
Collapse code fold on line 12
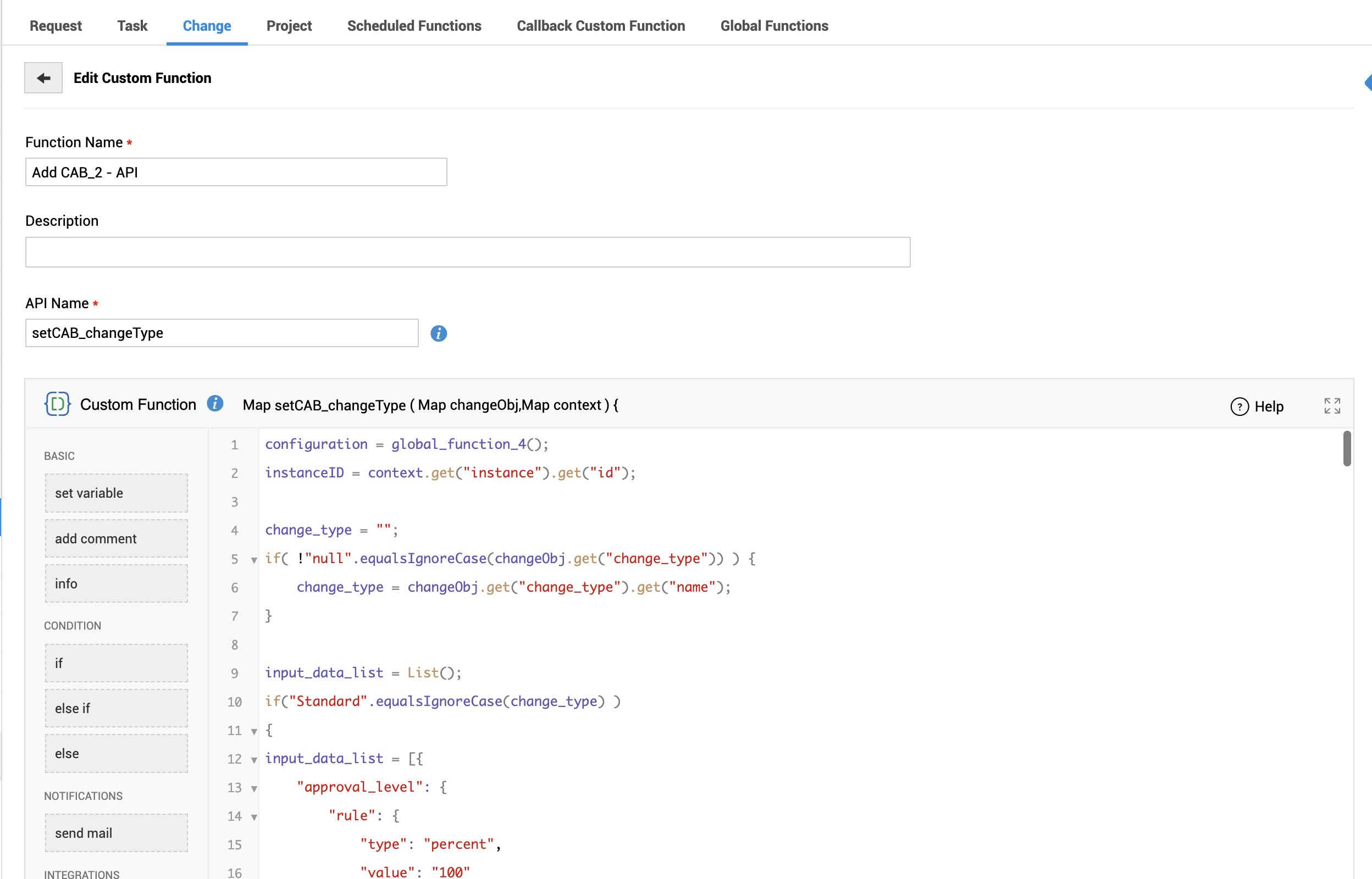click(x=254, y=760)
